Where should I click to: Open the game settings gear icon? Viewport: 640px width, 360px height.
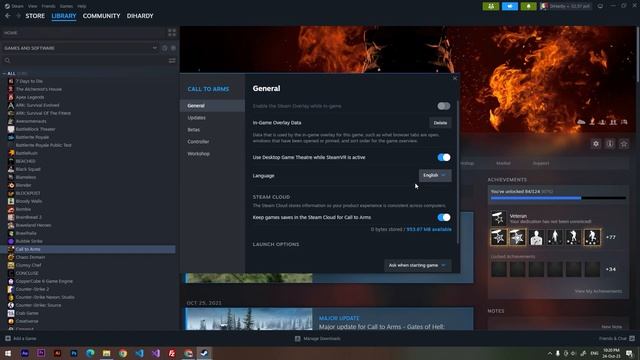click(x=596, y=144)
